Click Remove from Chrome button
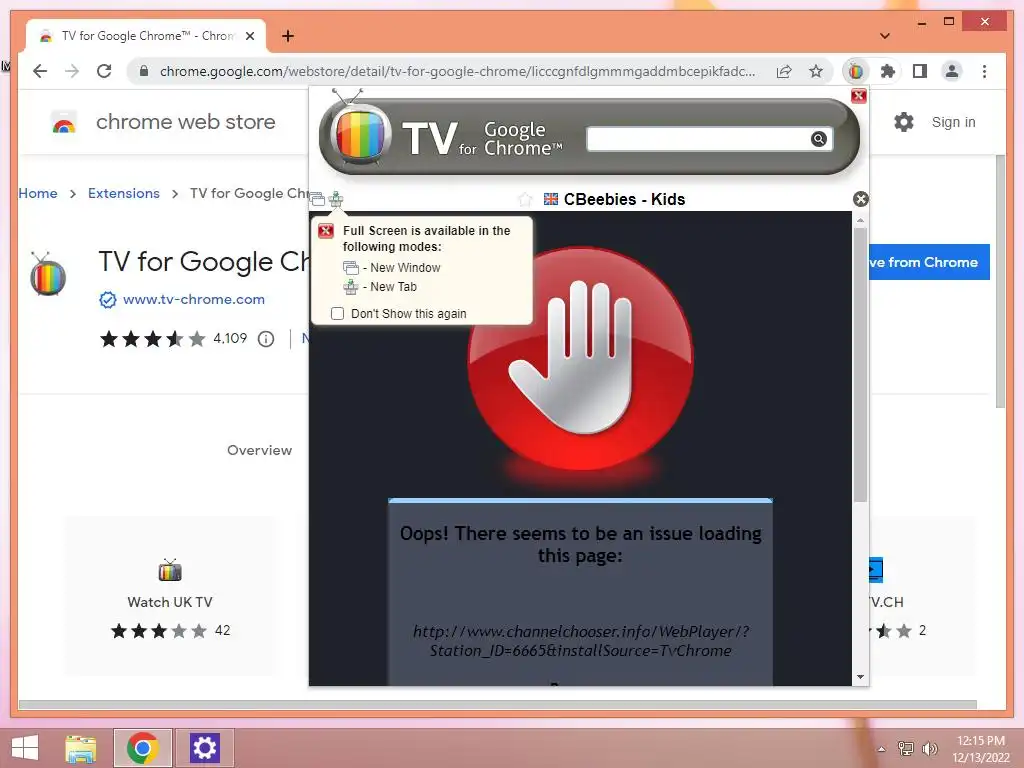Viewport: 1024px width, 768px height. pyautogui.click(x=929, y=262)
